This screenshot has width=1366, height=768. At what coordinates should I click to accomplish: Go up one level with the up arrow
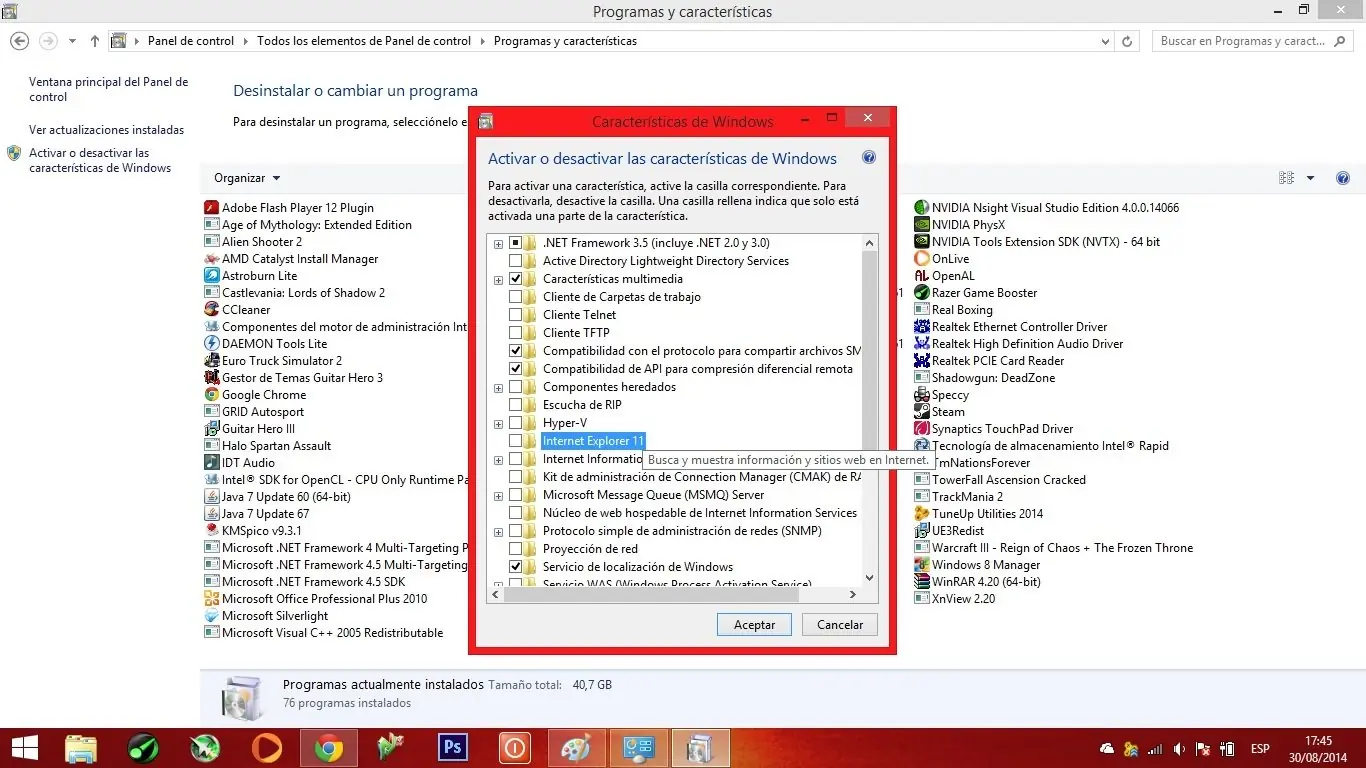(95, 41)
